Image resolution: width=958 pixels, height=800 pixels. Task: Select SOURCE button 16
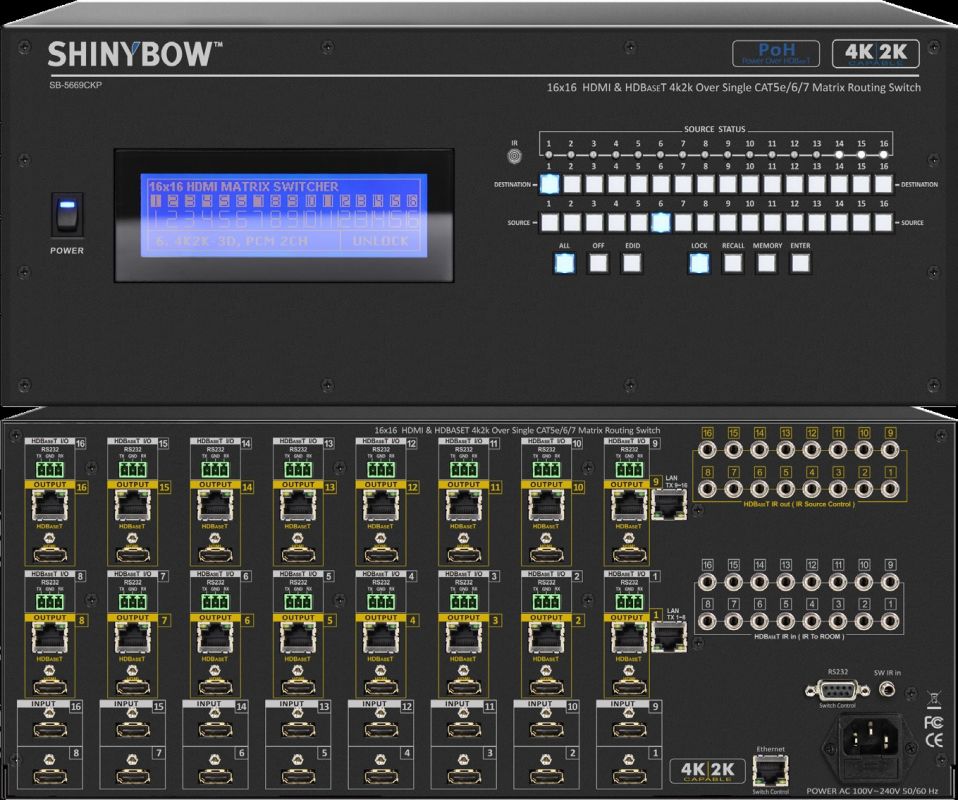coord(883,222)
